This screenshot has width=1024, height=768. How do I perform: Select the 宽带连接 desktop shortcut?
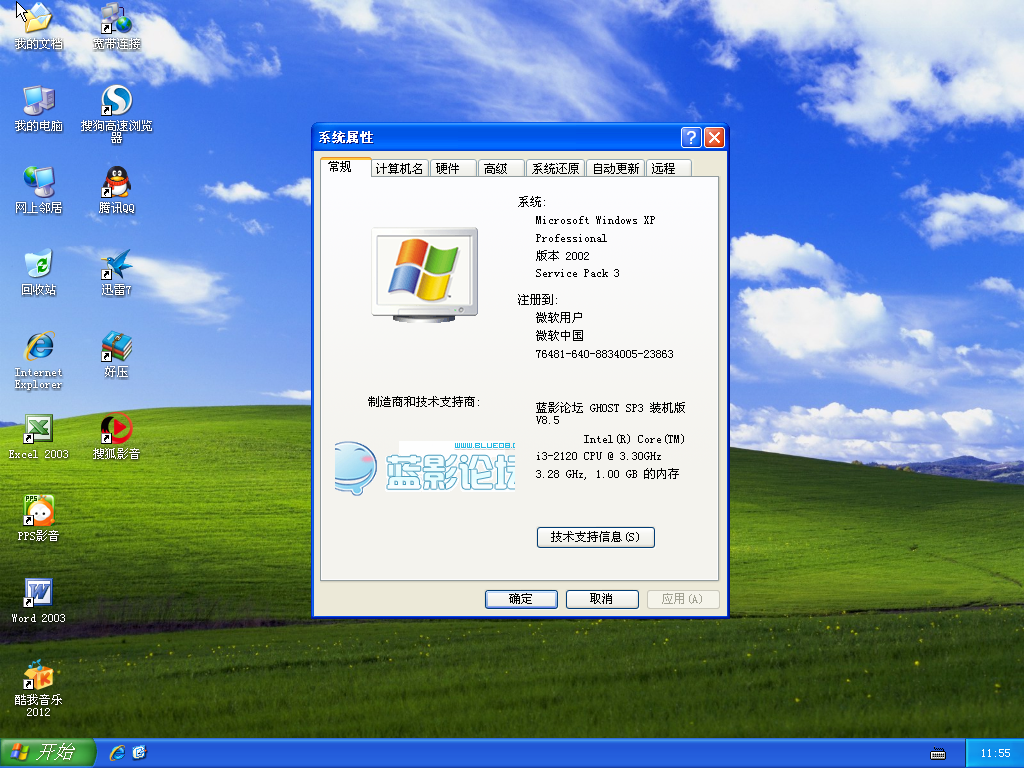tap(116, 27)
